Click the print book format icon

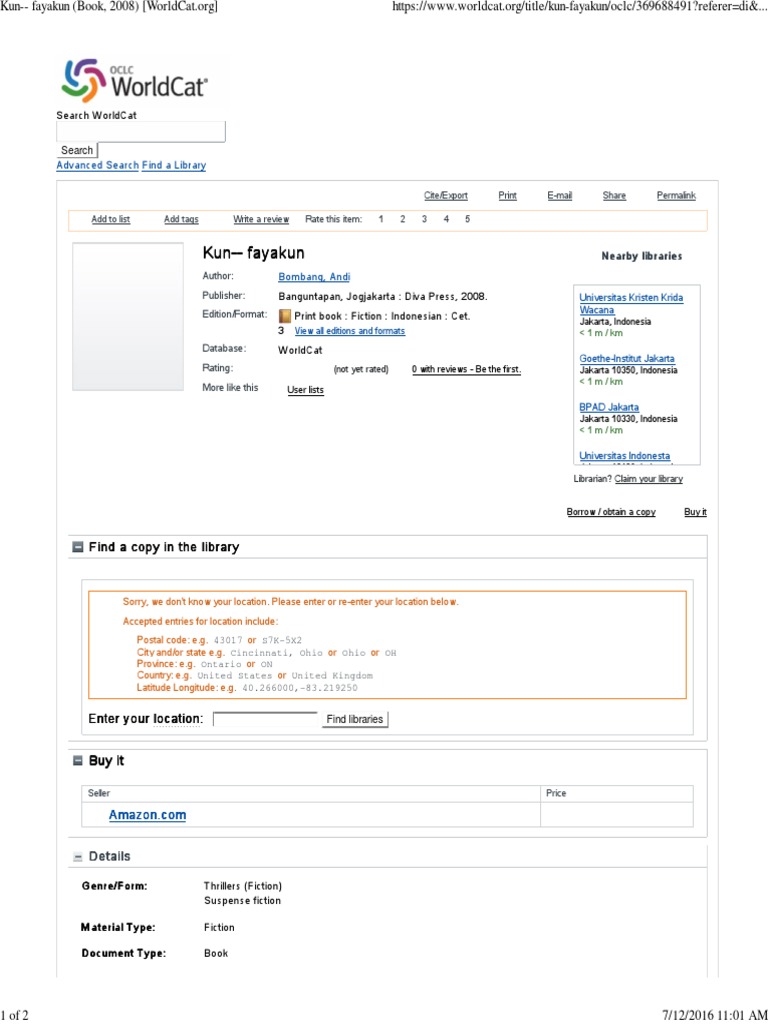tap(284, 316)
